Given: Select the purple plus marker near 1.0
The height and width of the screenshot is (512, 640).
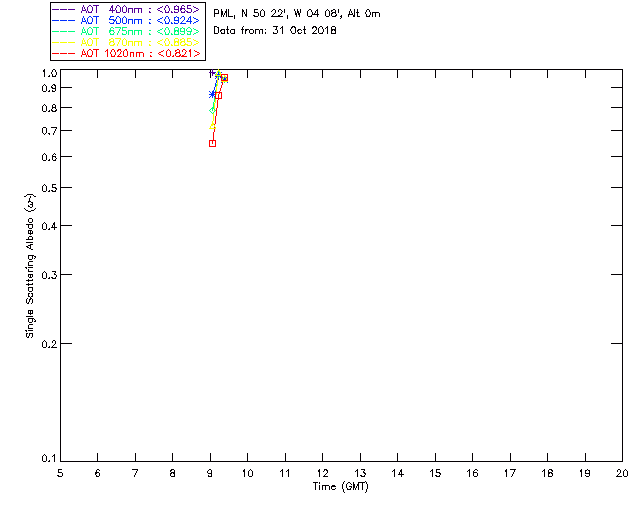Looking at the screenshot, I should (x=212, y=73).
